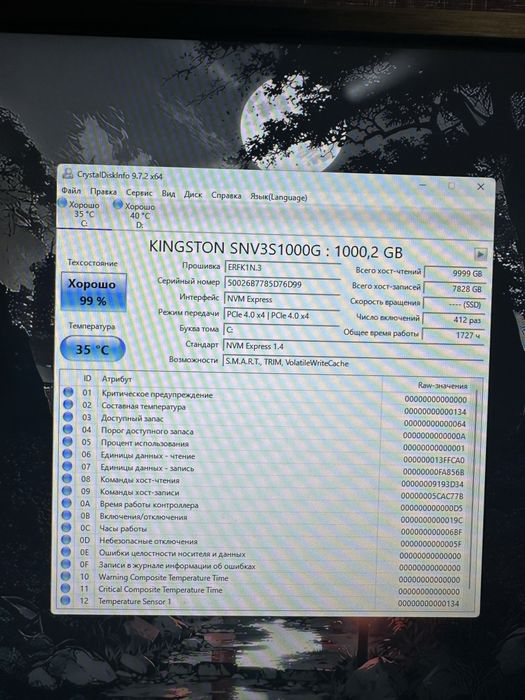The image size is (525, 700).
Task: Click the status icon for attribute 02
Action: 68,404
